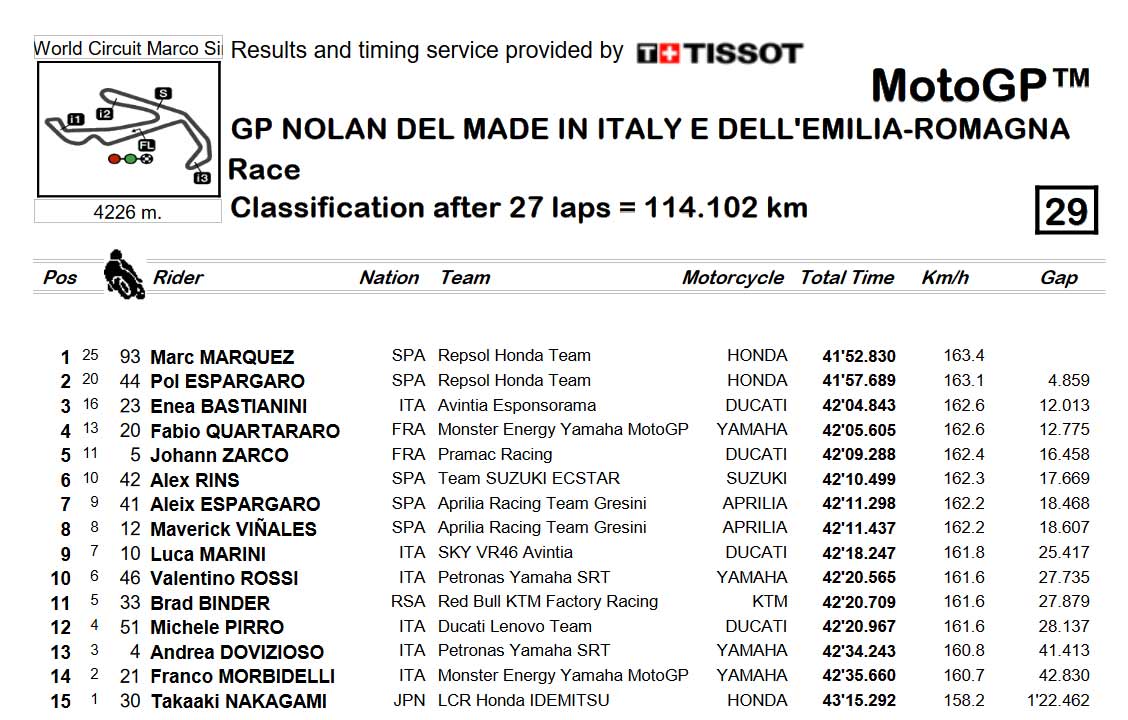Click the Gap column header
This screenshot has height=720, width=1128.
[x=1058, y=278]
